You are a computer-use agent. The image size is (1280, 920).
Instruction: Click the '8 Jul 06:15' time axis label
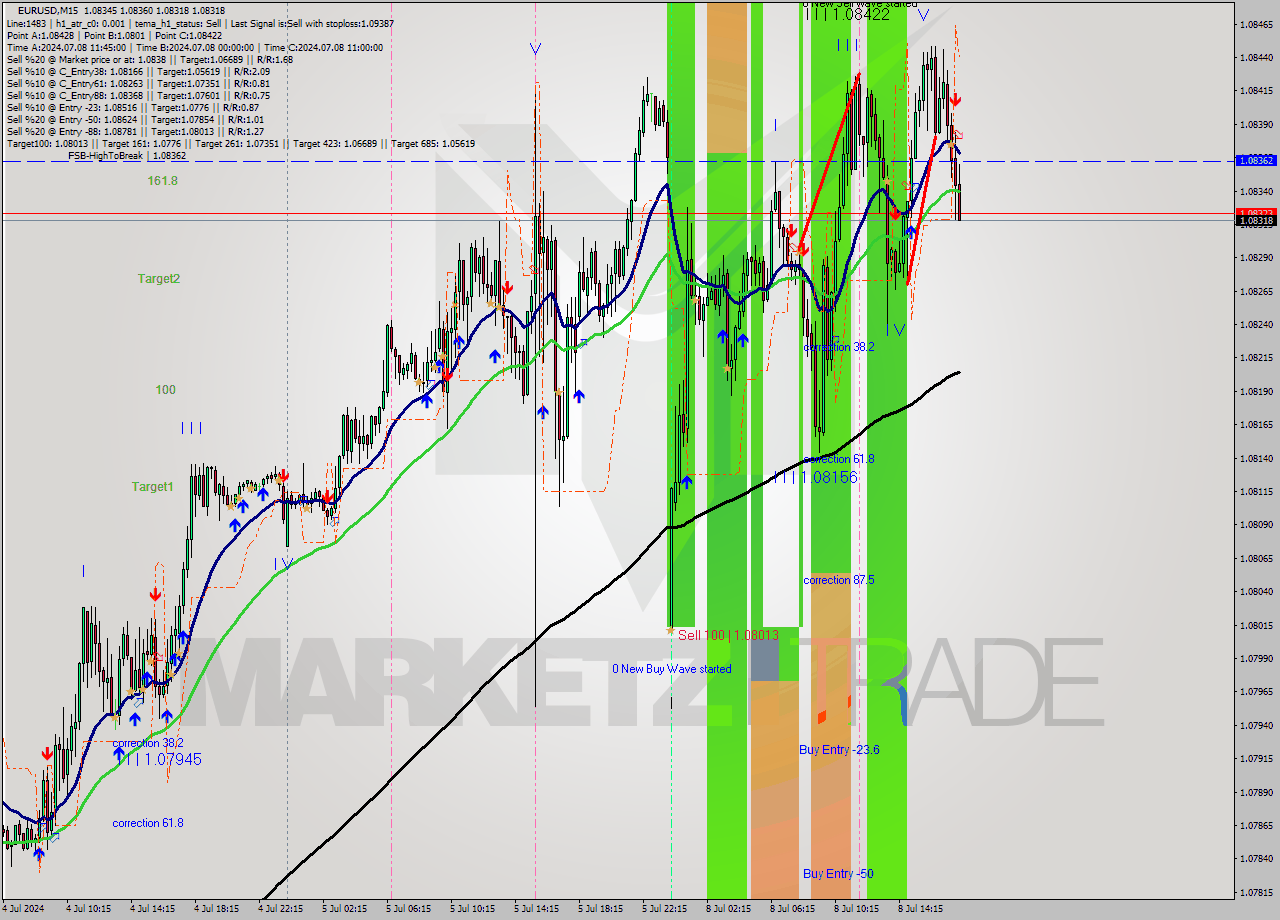[x=793, y=909]
